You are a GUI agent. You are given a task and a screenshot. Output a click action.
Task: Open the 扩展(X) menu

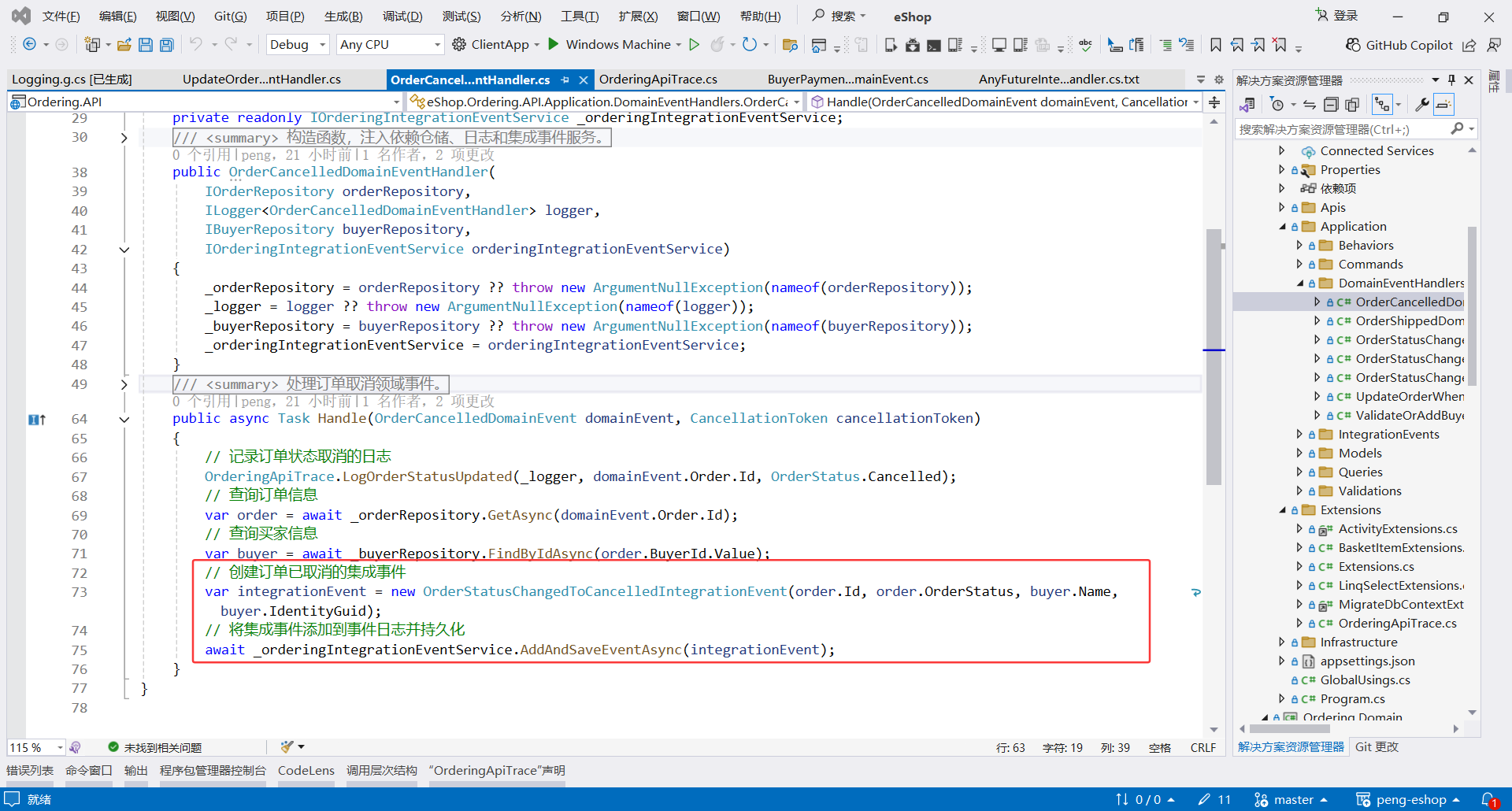coord(638,17)
